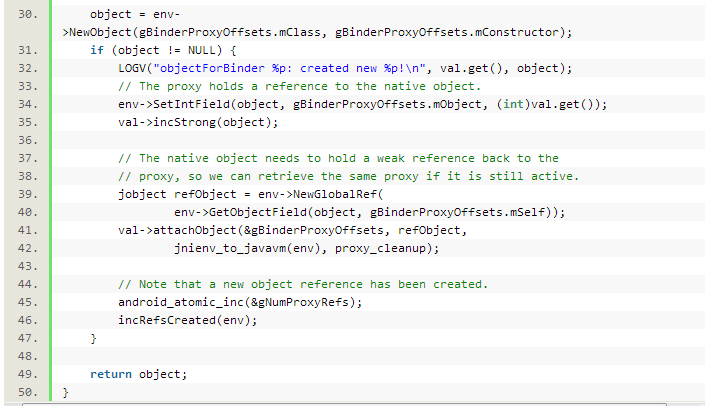This screenshot has height=406, width=726.
Task: Click the LOGV call on line 32
Action: coord(132,68)
